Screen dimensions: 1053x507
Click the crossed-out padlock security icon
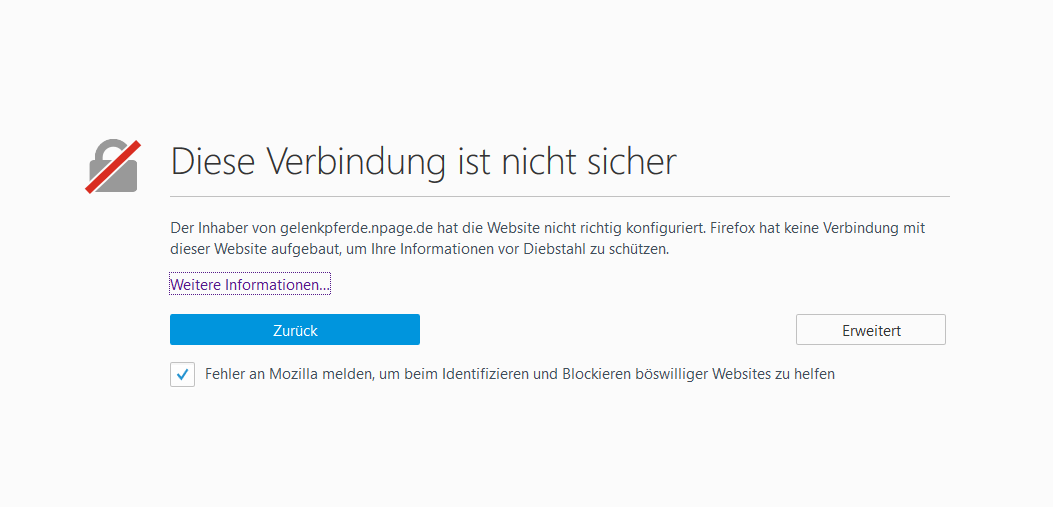pos(113,166)
